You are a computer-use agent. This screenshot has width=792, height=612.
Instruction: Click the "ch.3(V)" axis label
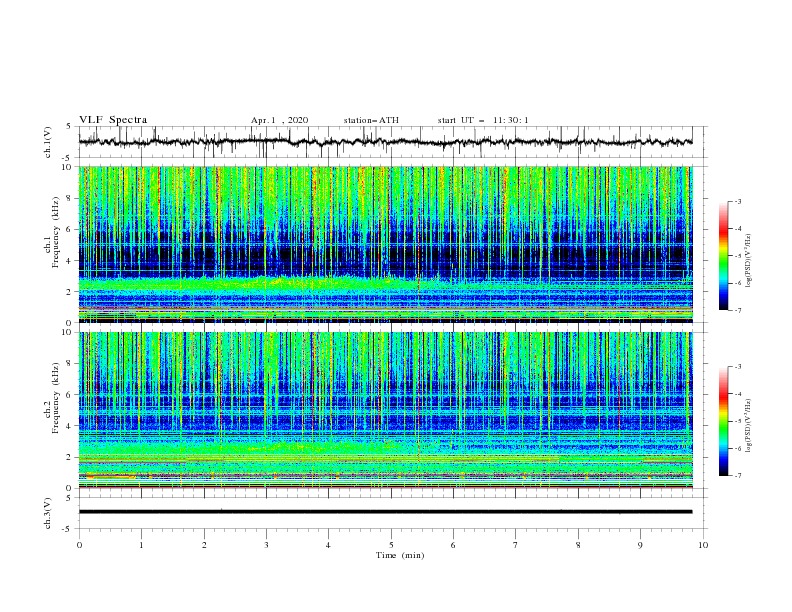(x=48, y=513)
